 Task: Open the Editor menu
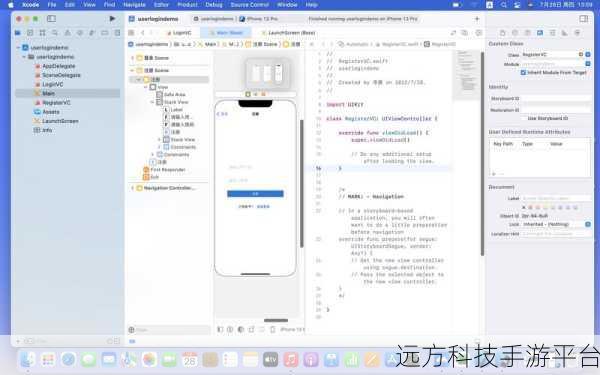point(161,5)
